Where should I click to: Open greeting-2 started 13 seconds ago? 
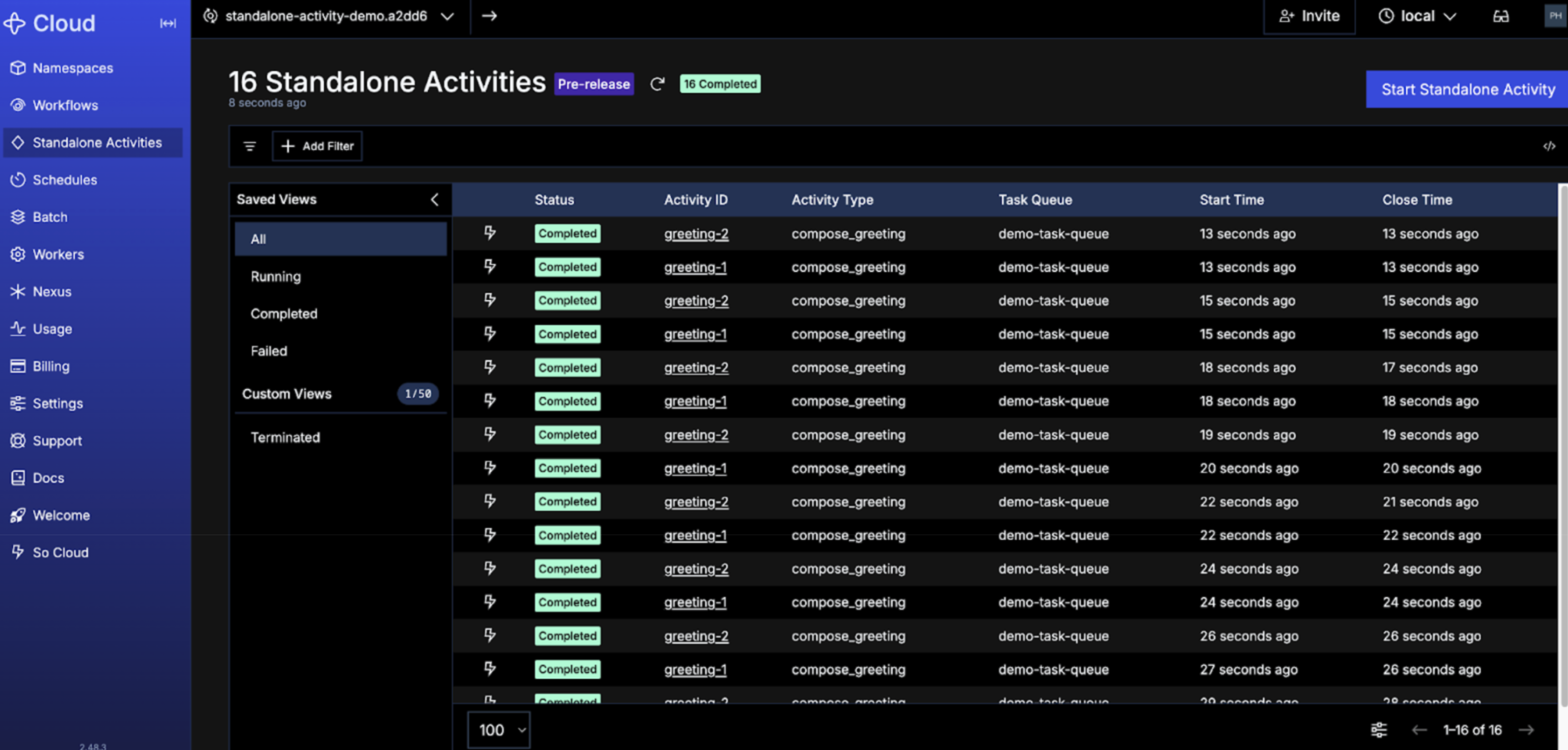click(696, 234)
